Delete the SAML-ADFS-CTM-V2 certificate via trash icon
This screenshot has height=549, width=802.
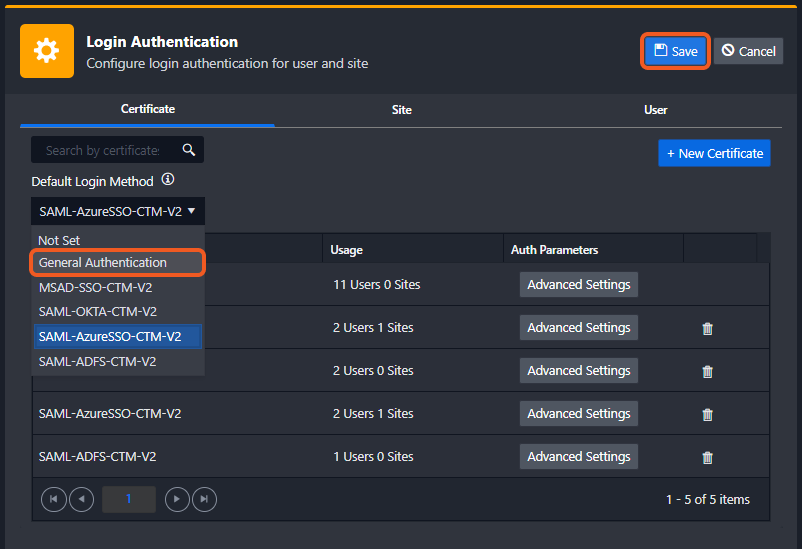pos(708,457)
